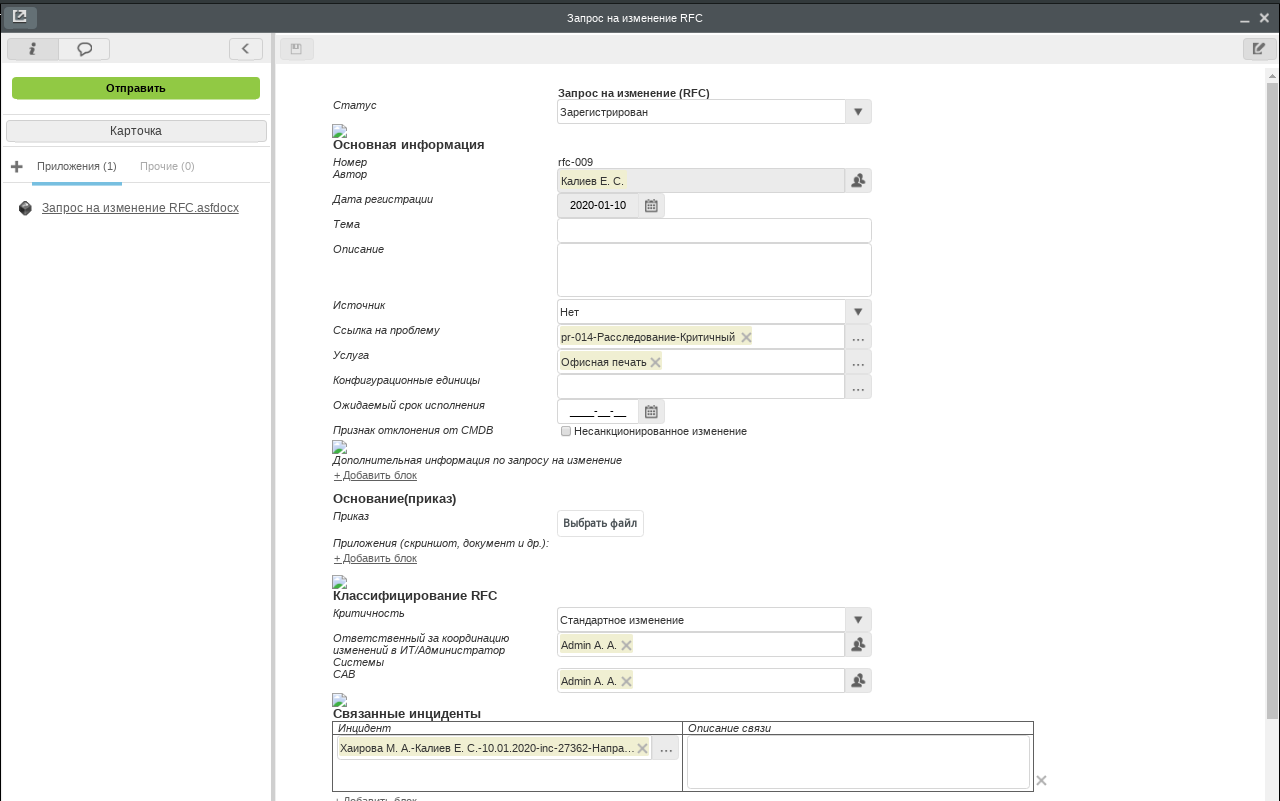
Task: Open user picker for CAB field
Action: [858, 681]
